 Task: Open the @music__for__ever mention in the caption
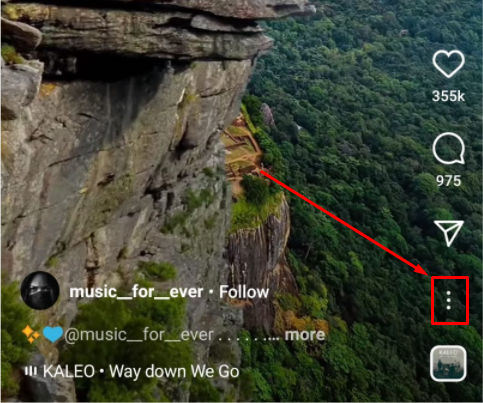point(139,335)
